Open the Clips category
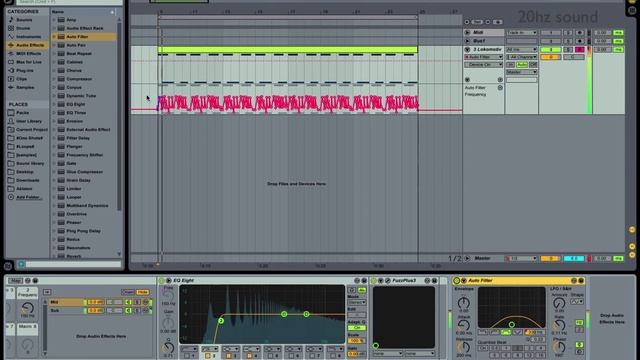This screenshot has width=640, height=360. [x=22, y=79]
